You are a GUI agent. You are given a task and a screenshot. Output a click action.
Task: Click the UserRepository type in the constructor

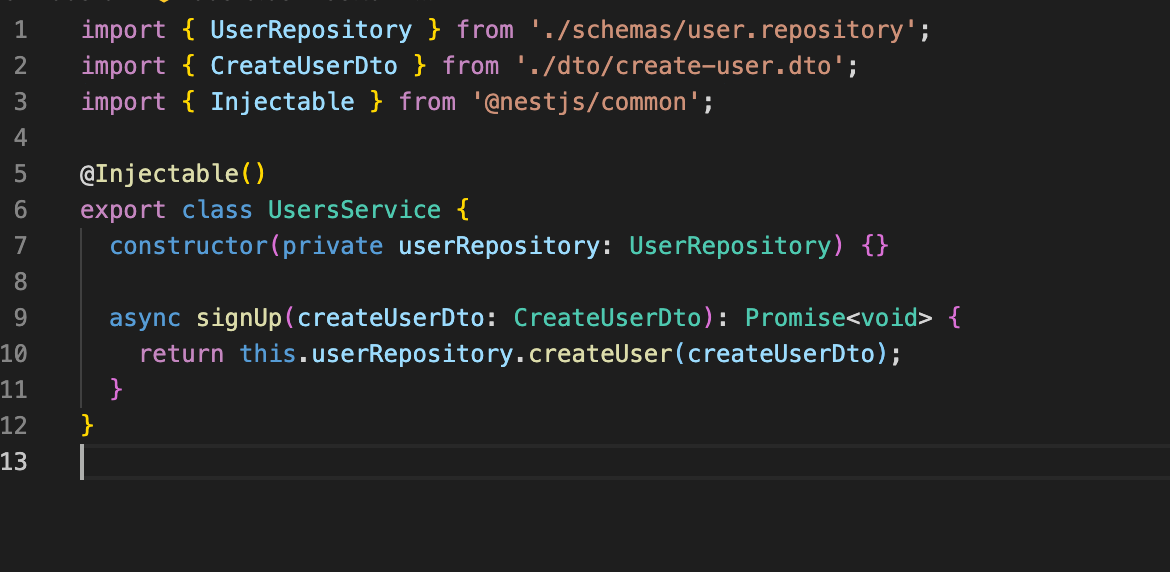tap(730, 245)
